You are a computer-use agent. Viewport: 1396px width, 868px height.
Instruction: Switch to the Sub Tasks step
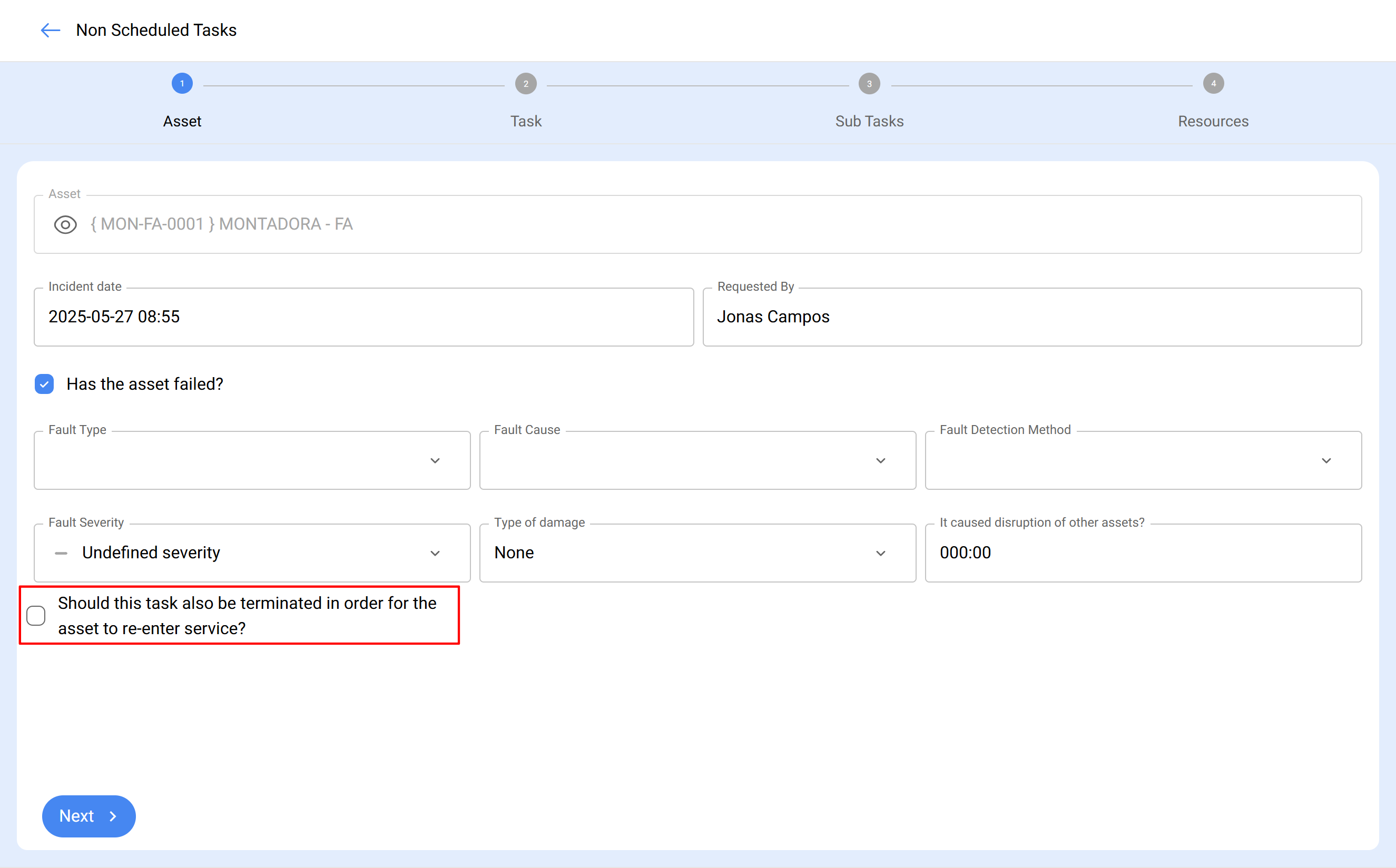click(869, 121)
